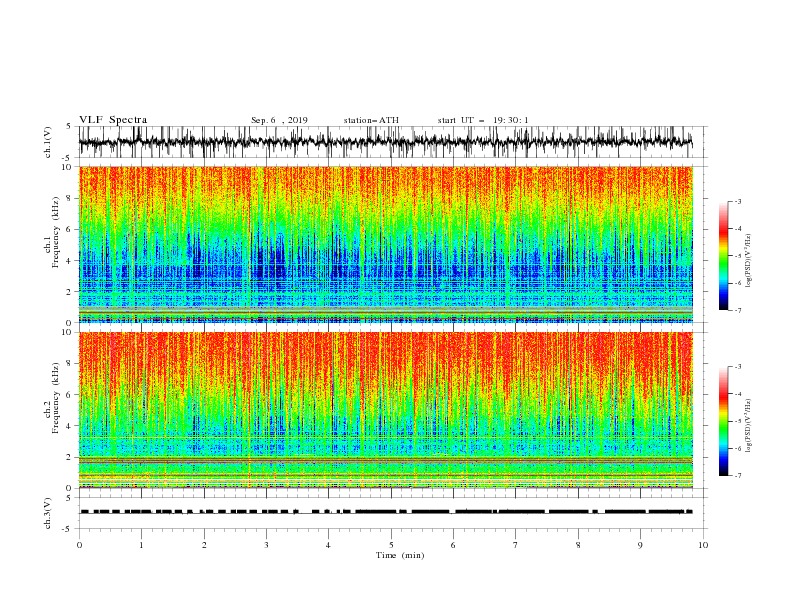Click the "8" kHz tick label on ch.1 axis

[70, 198]
